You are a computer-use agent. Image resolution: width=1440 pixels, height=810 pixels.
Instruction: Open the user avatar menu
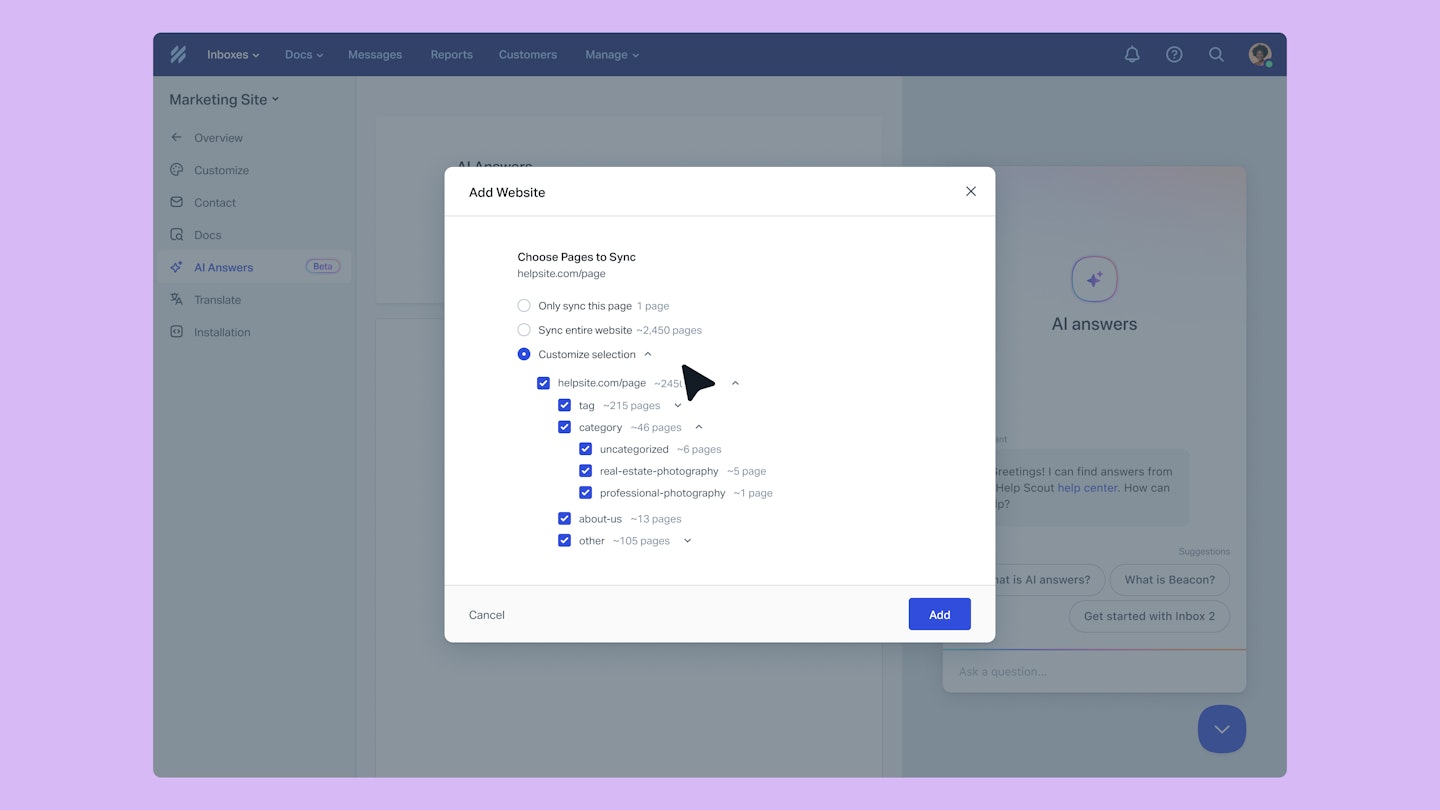(x=1260, y=55)
